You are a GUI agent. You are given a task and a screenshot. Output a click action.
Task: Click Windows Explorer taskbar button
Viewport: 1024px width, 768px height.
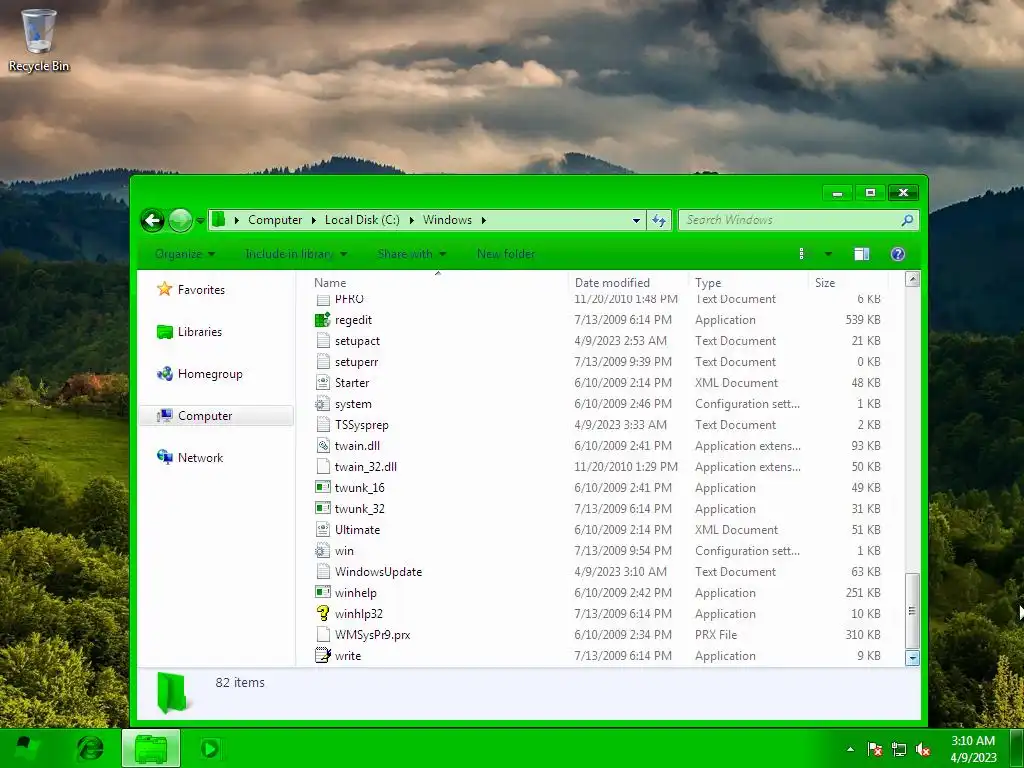pyautogui.click(x=151, y=748)
